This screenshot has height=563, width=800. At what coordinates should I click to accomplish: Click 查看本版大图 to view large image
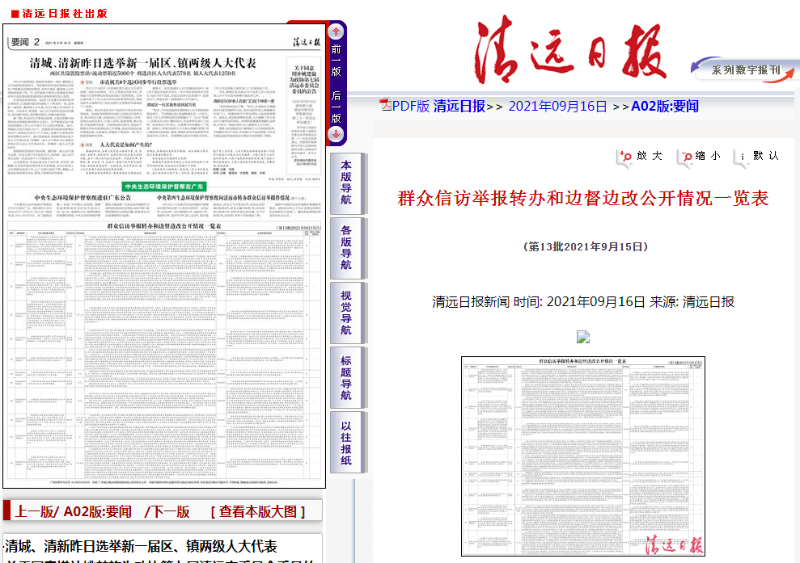pos(258,511)
